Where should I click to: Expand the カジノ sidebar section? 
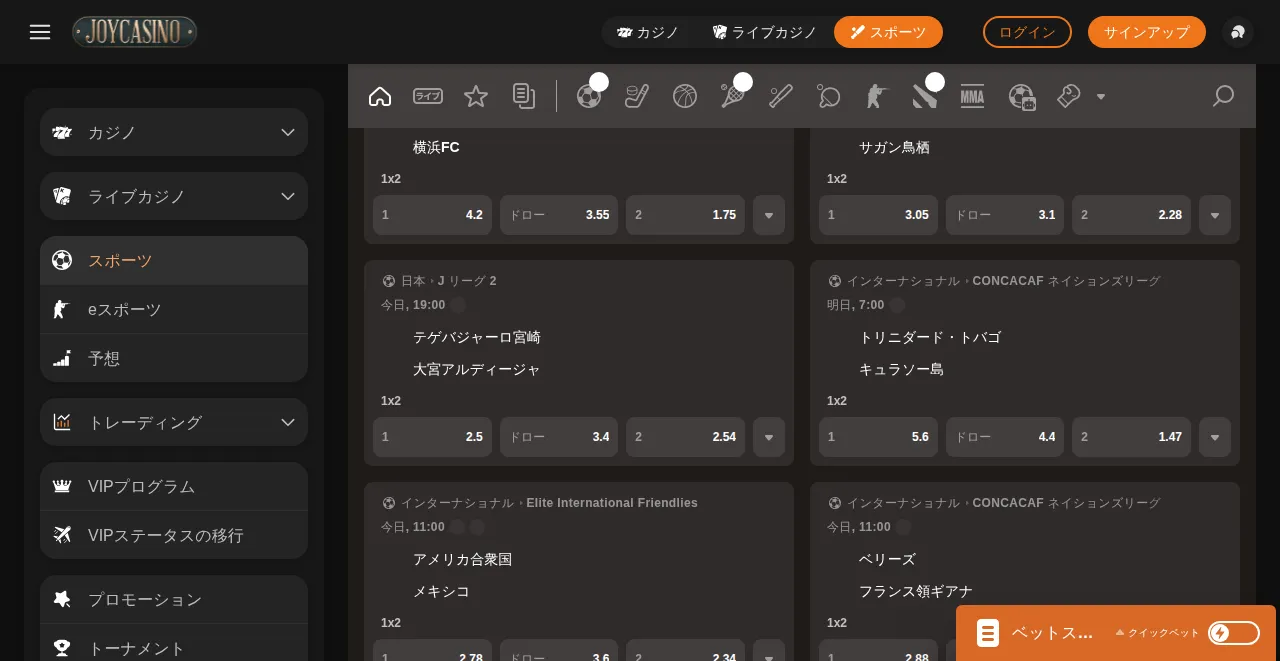(174, 132)
